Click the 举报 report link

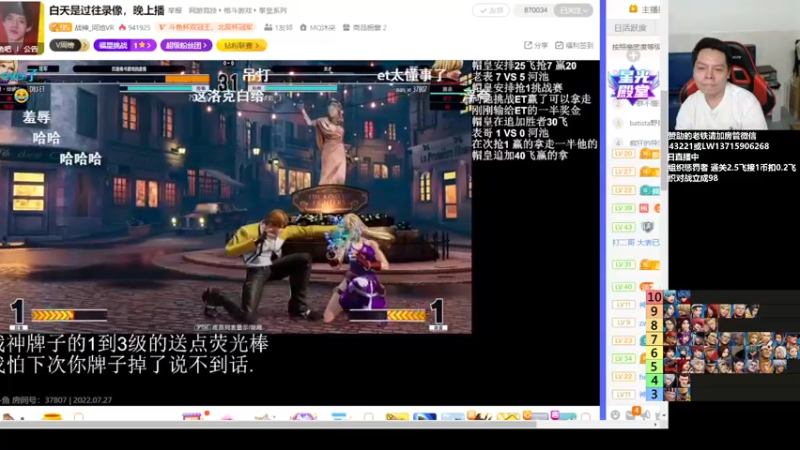[175, 10]
